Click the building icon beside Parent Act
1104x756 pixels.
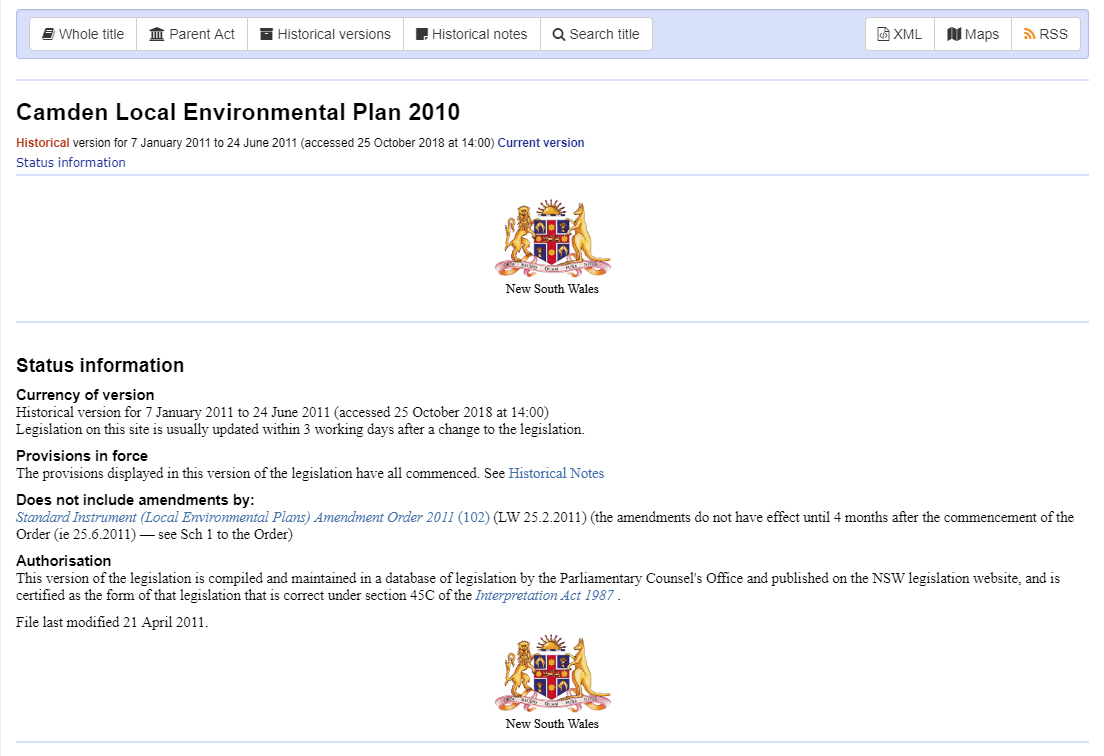click(156, 34)
